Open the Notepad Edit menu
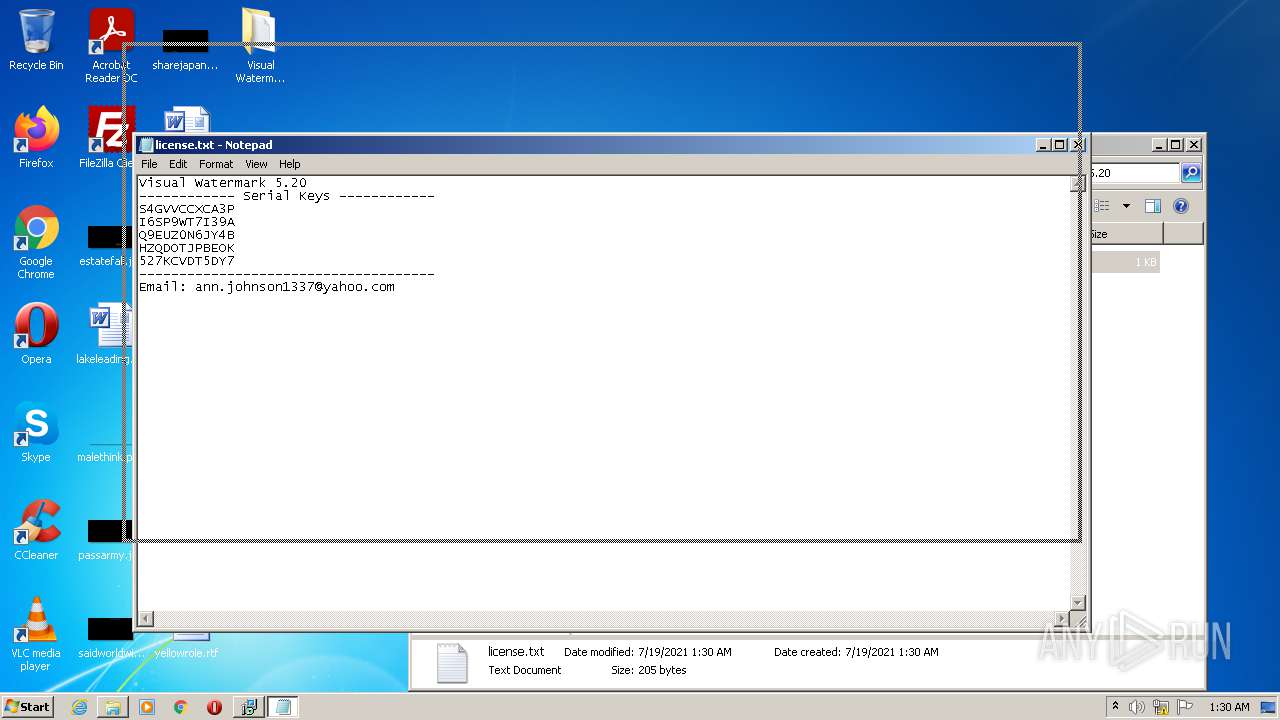Viewport: 1280px width, 720px height. 178,164
